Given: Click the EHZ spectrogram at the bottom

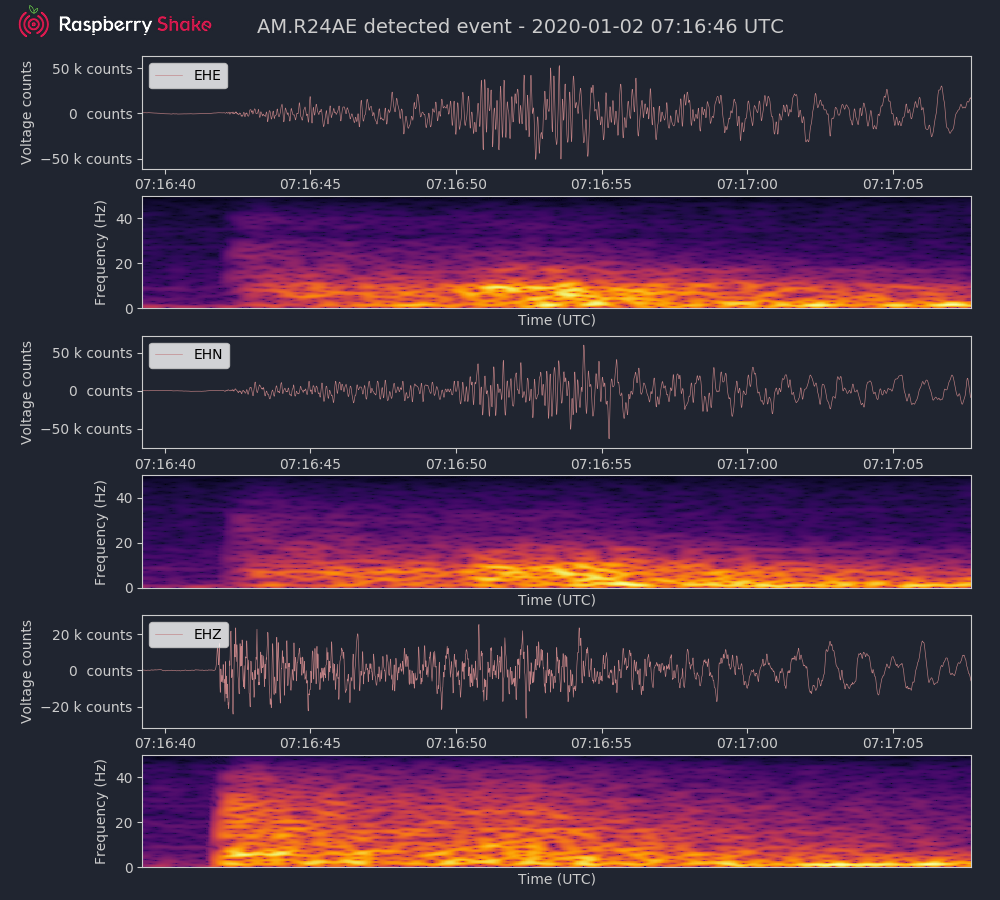Looking at the screenshot, I should point(557,811).
